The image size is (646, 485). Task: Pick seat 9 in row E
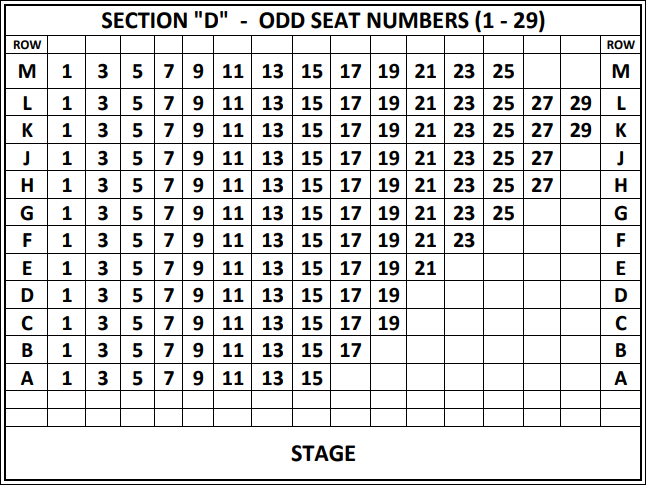[x=198, y=268]
